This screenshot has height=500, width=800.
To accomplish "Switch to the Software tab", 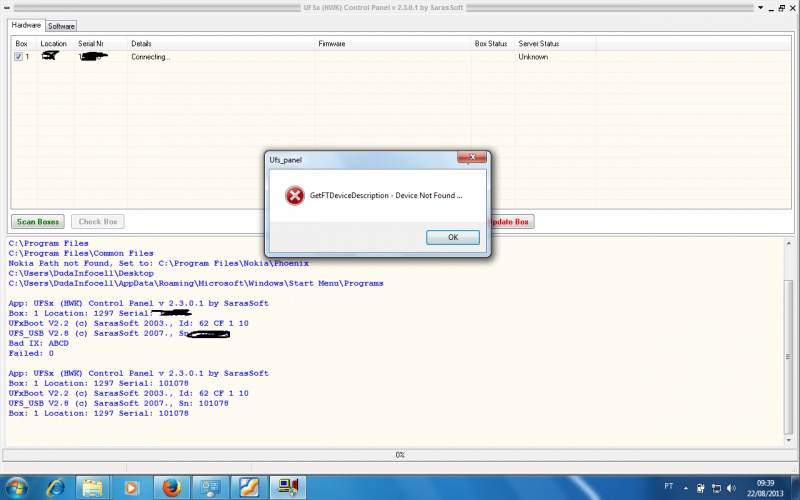I will pos(61,26).
